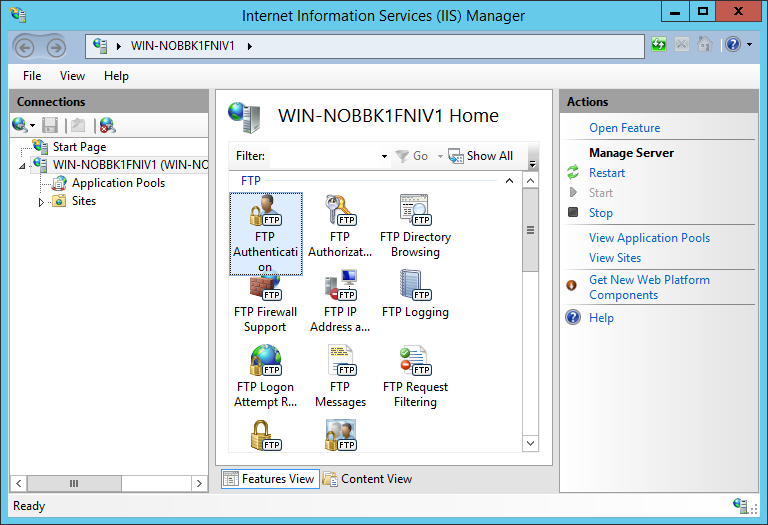
Task: Switch to Features View tab
Action: [270, 478]
